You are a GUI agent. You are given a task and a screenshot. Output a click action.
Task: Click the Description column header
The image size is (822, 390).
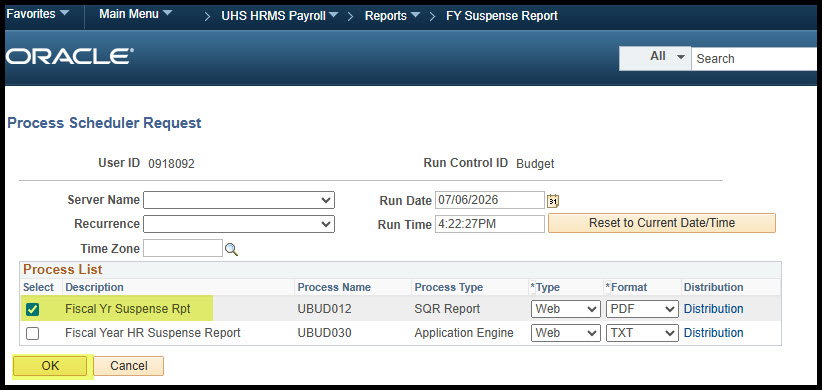(94, 287)
